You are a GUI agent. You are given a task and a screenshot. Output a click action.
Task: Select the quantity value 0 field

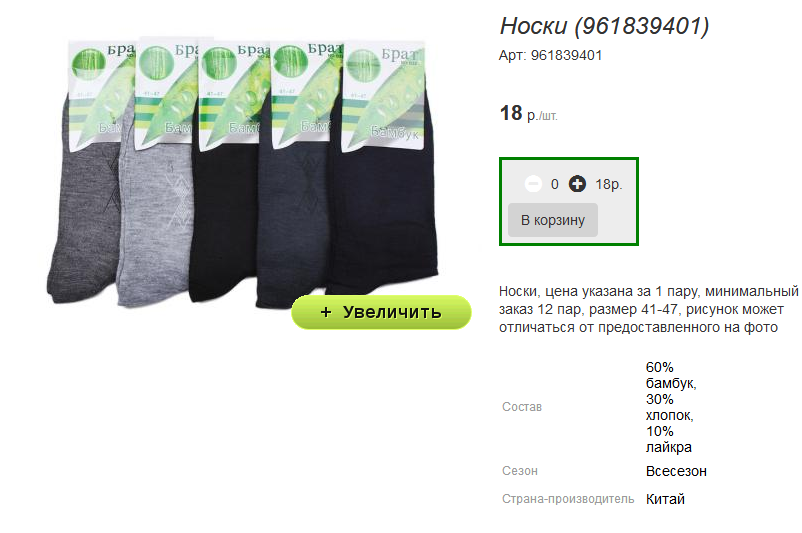coord(555,184)
